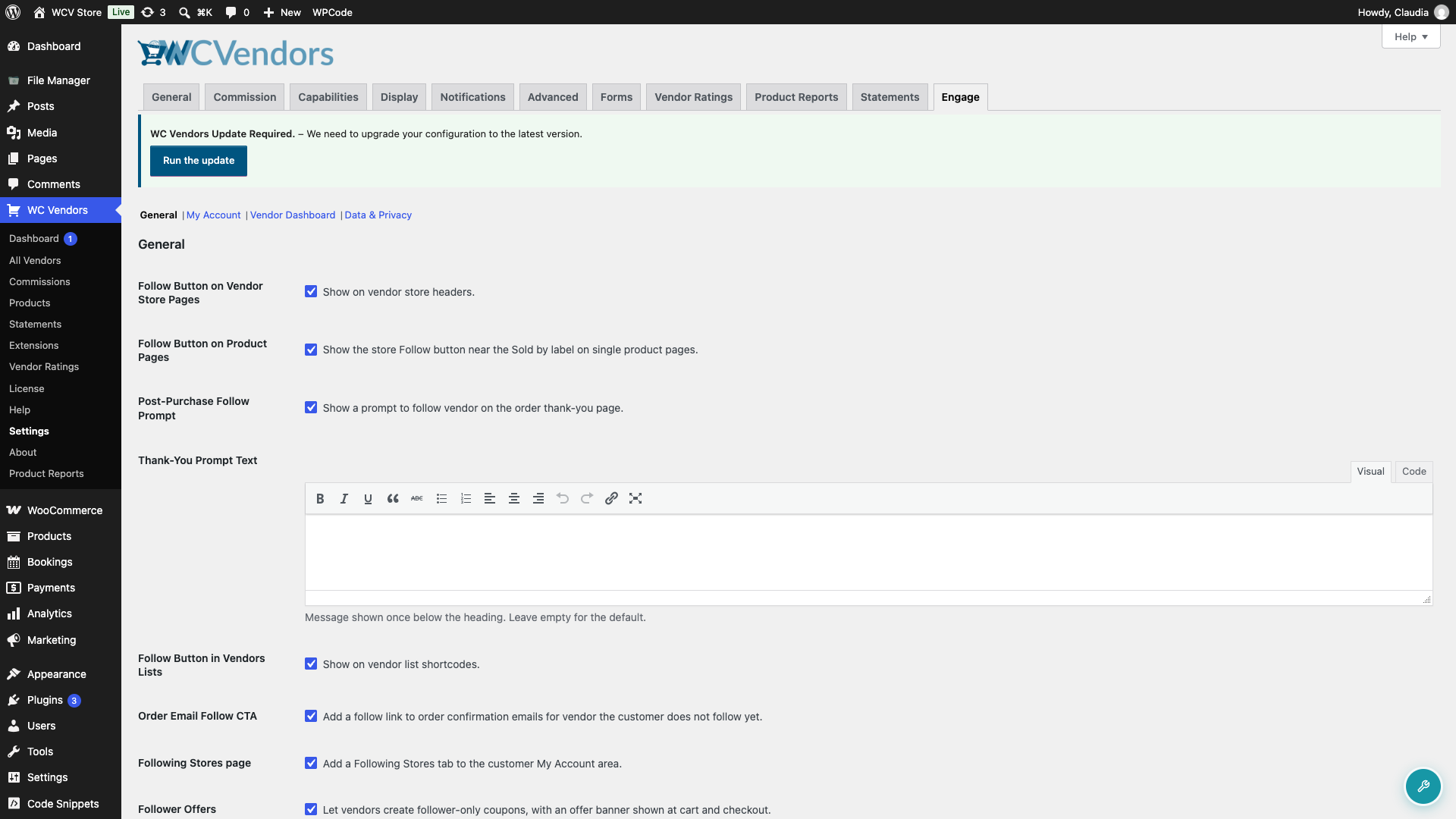Apply strikethrough formatting in the editor

pos(417,499)
